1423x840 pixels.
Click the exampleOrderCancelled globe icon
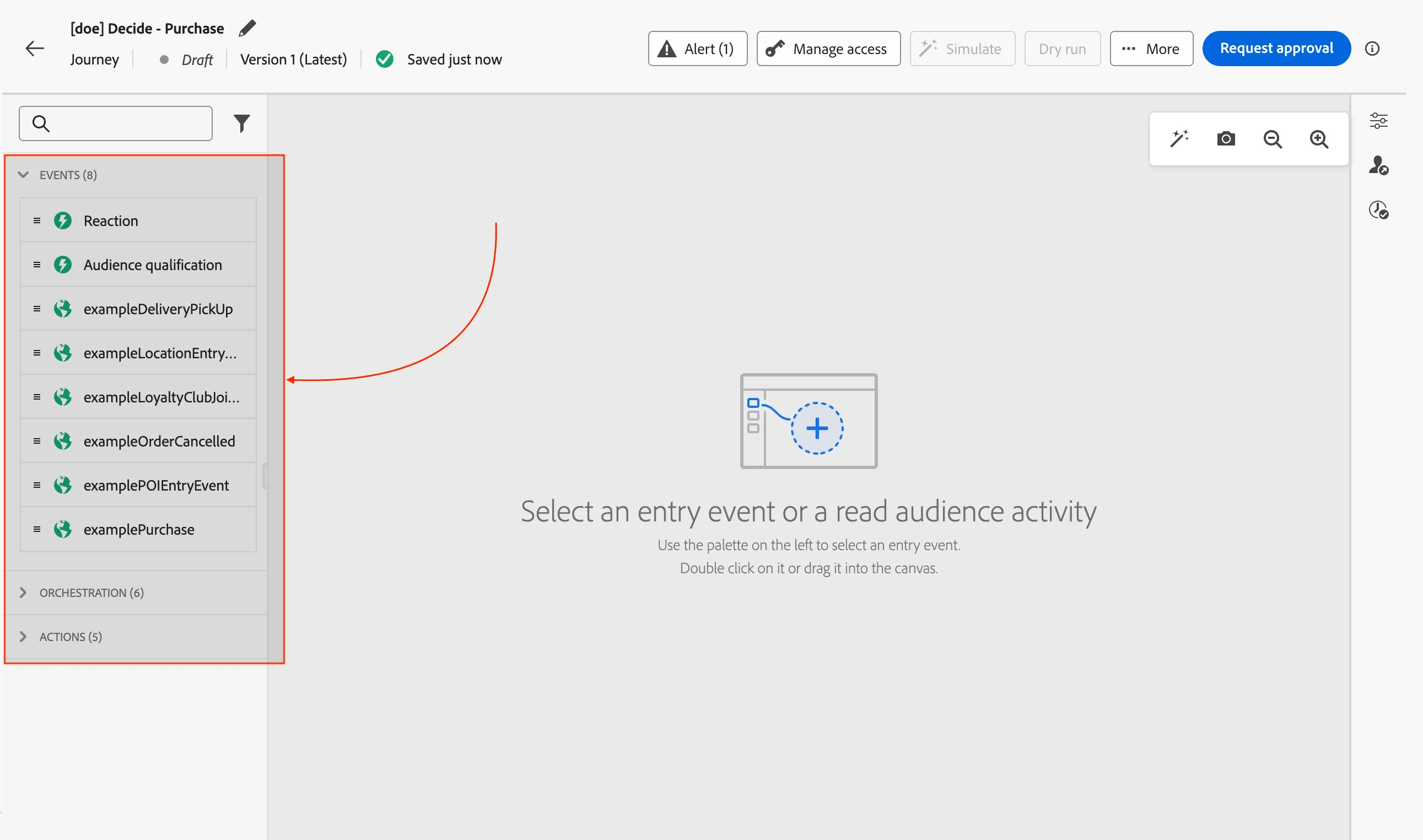(x=63, y=441)
